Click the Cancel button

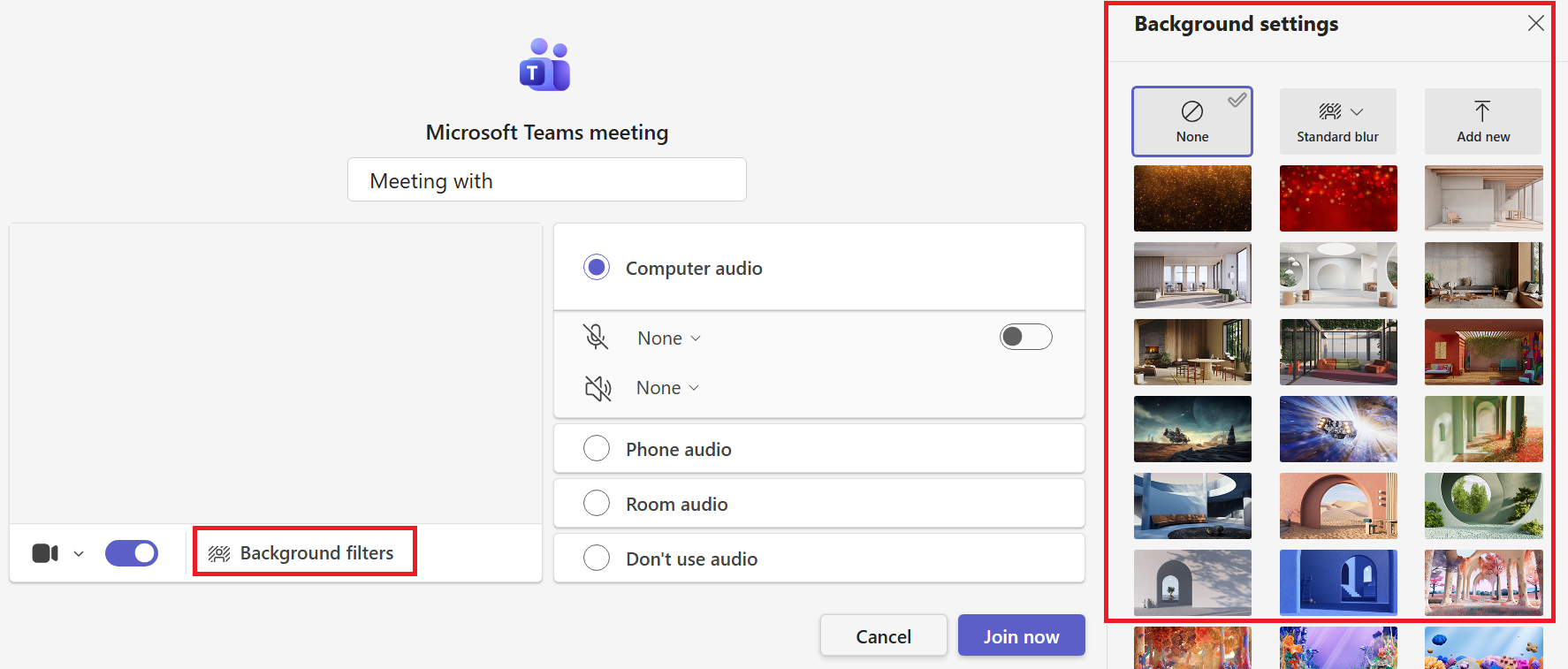[884, 635]
